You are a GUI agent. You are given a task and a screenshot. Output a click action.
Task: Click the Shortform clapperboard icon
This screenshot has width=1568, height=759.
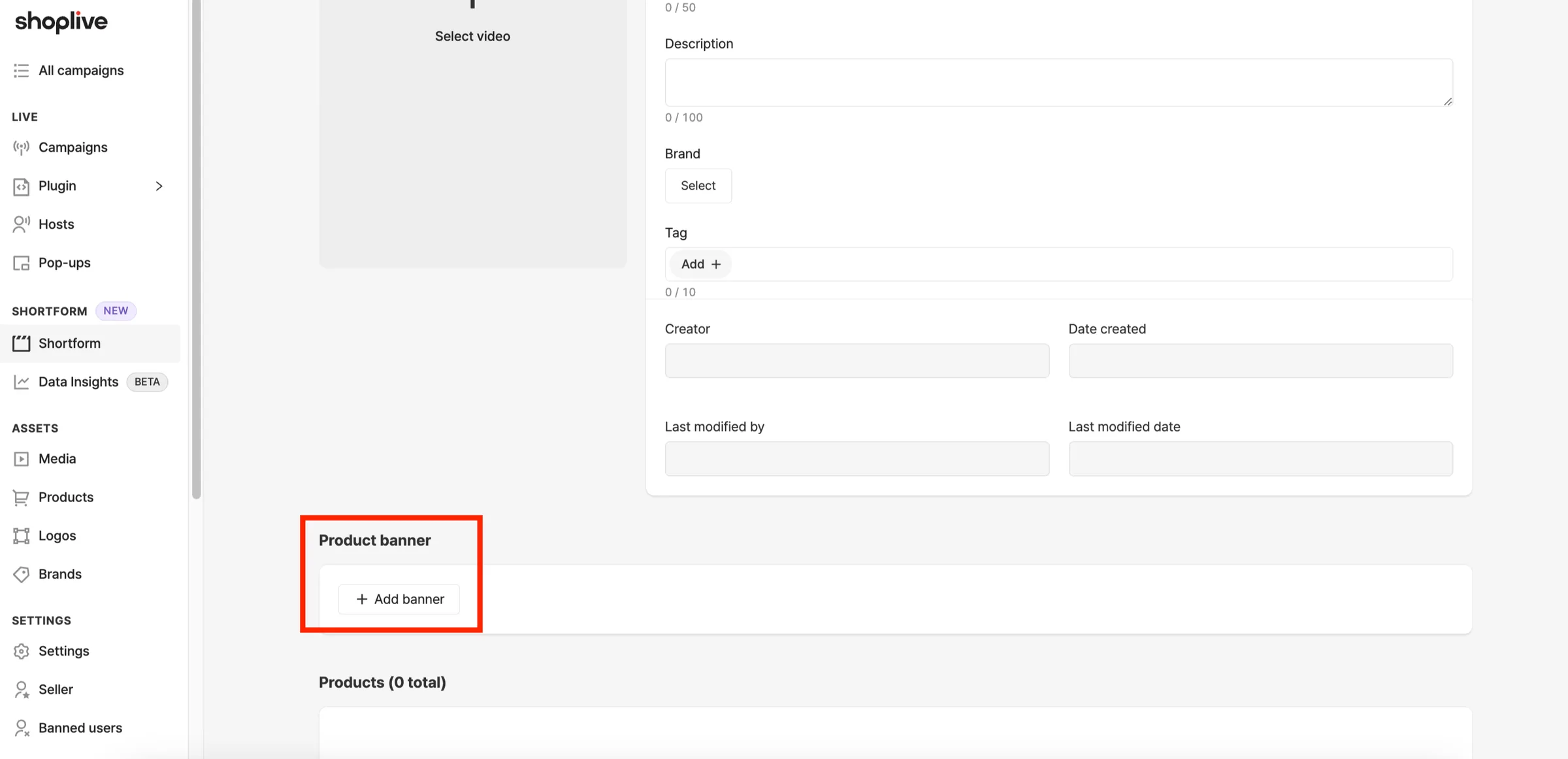coord(21,343)
